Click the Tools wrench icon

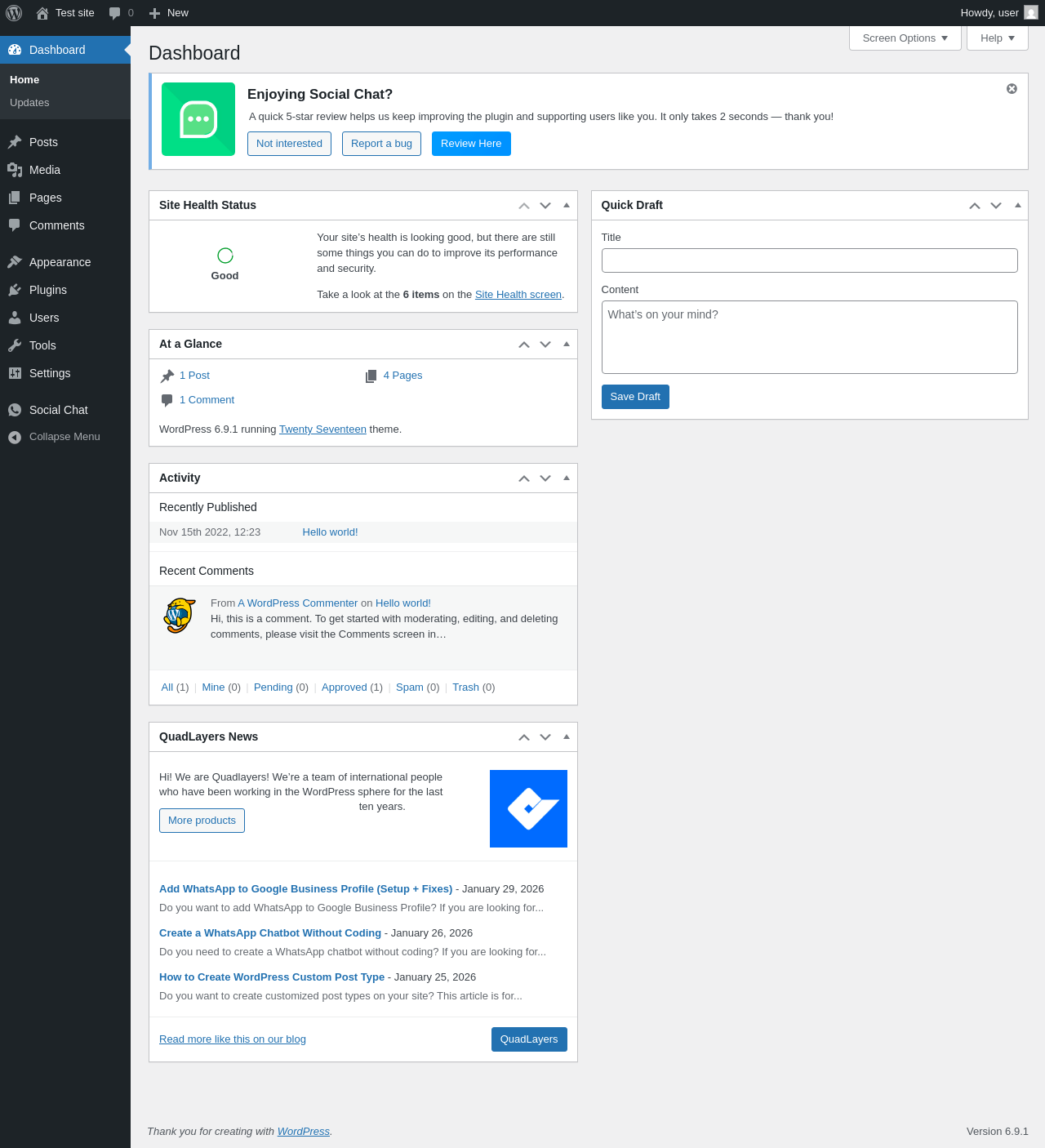click(15, 345)
